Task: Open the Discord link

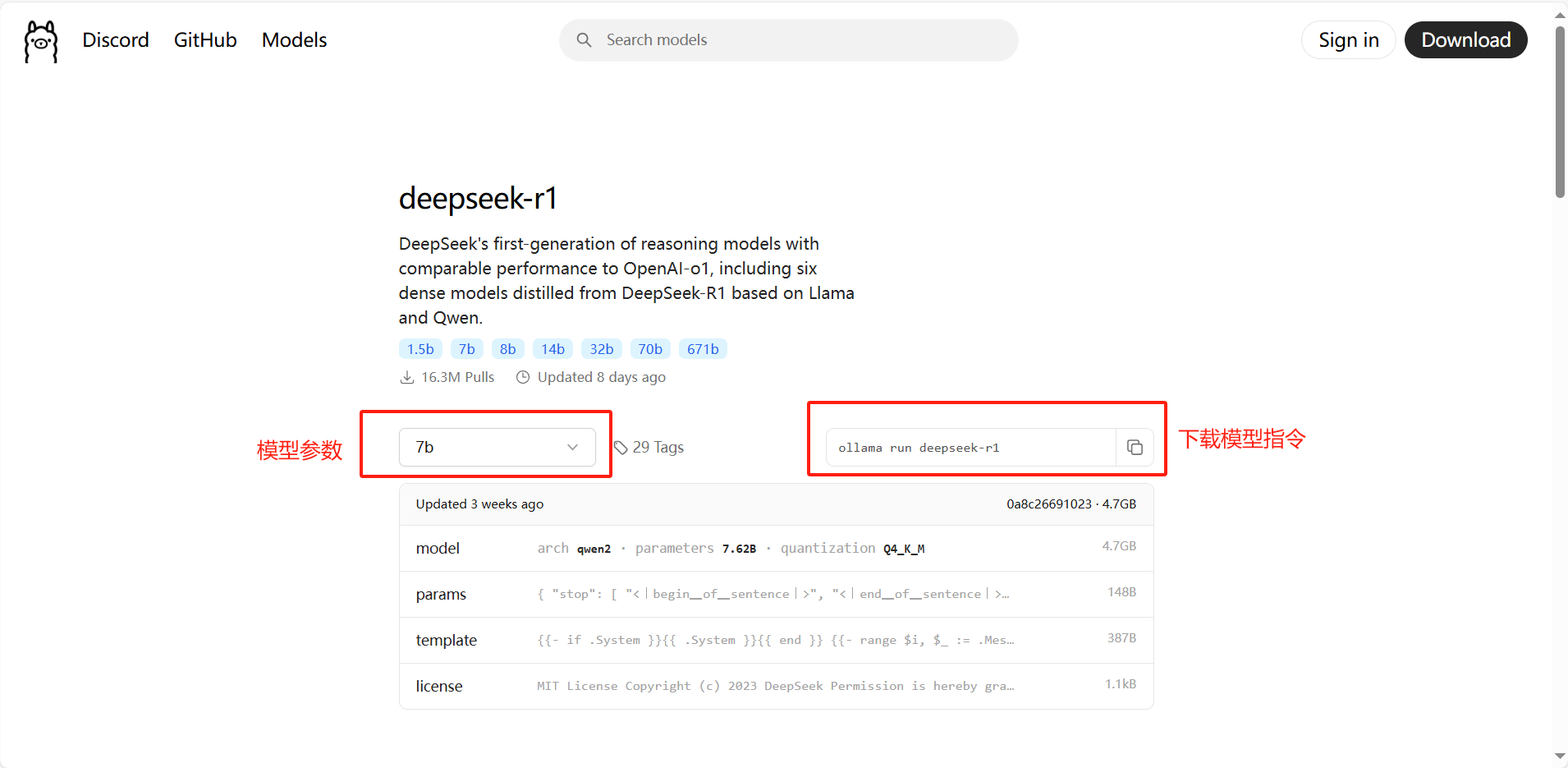Action: pos(116,40)
